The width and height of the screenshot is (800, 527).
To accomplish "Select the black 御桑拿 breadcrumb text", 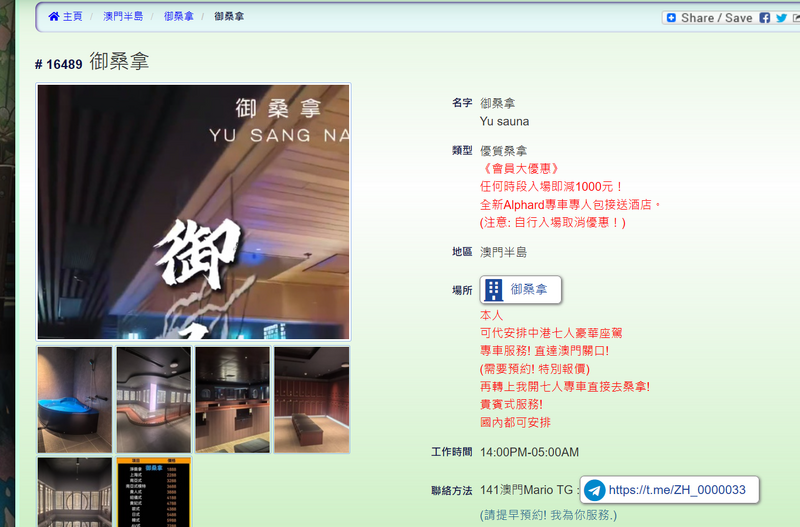I will point(229,16).
